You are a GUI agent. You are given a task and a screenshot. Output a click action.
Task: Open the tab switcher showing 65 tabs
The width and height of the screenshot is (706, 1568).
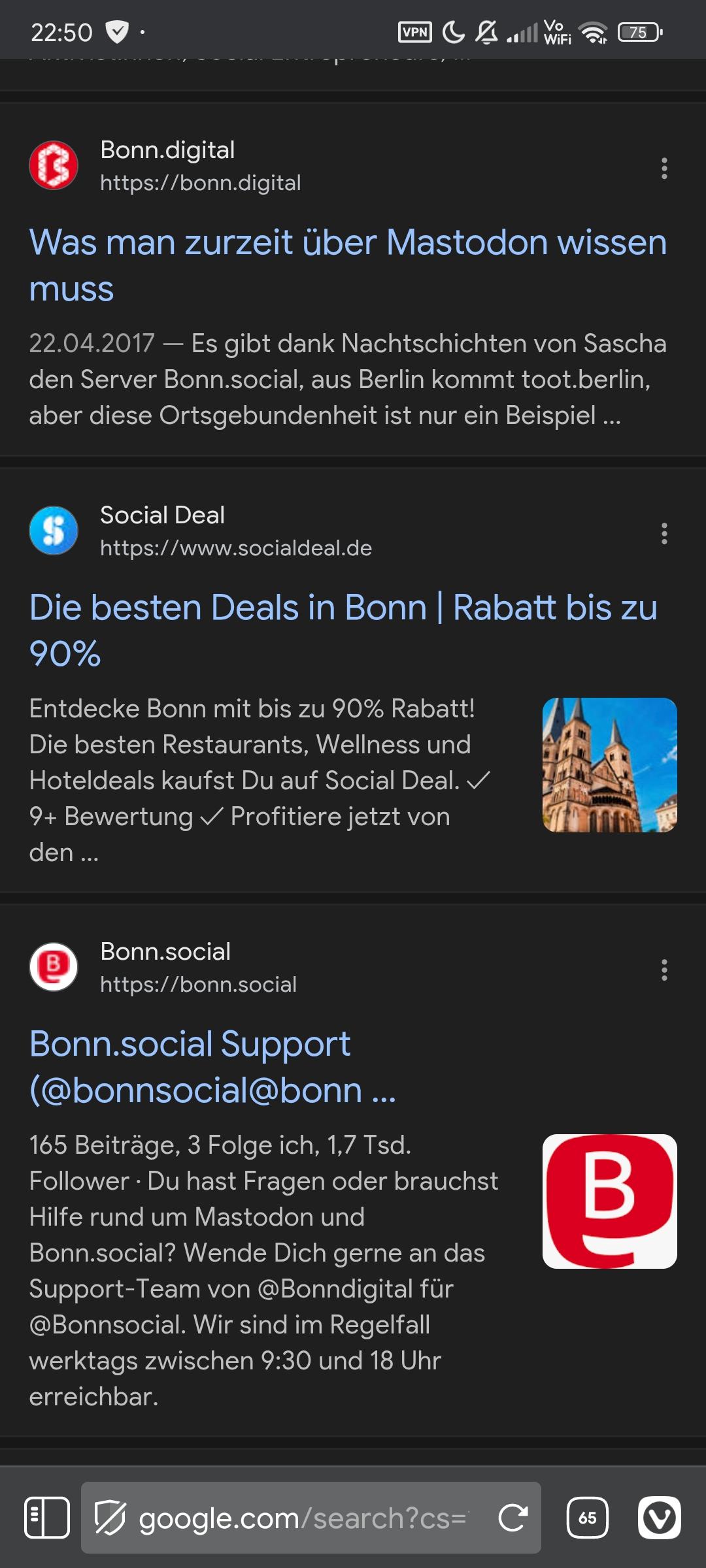coord(587,1518)
